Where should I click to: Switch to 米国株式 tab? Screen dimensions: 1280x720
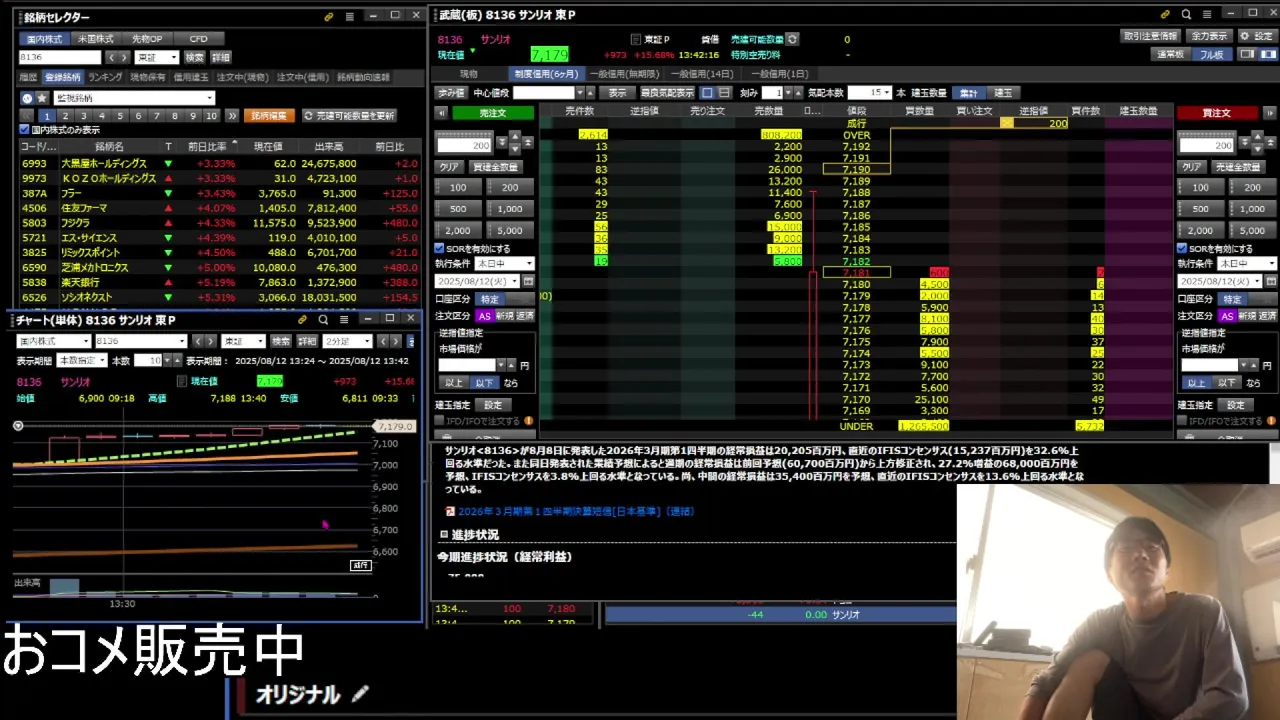pyautogui.click(x=97, y=39)
